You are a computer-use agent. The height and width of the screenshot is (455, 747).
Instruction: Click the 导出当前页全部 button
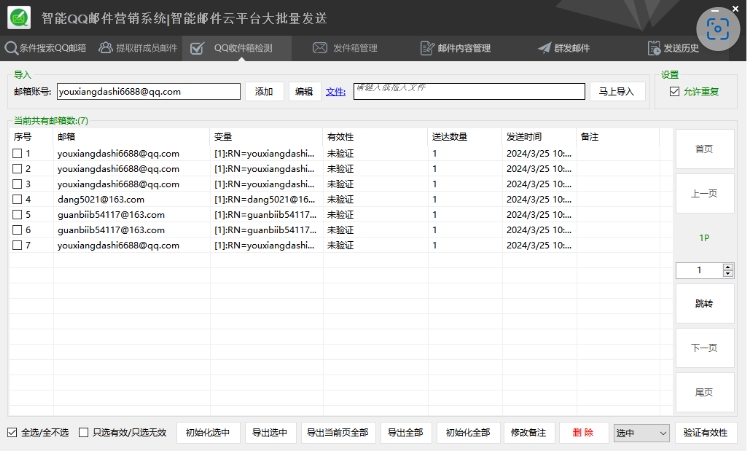point(338,433)
